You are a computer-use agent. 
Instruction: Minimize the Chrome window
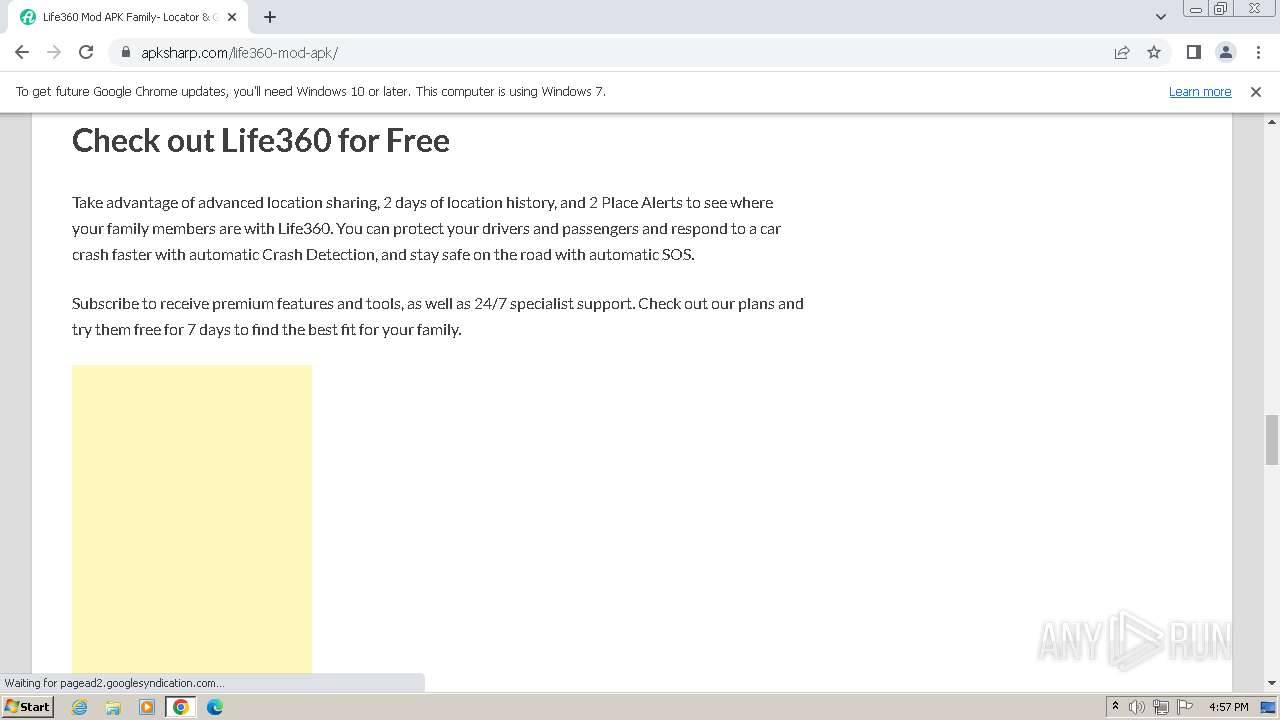[x=1195, y=9]
